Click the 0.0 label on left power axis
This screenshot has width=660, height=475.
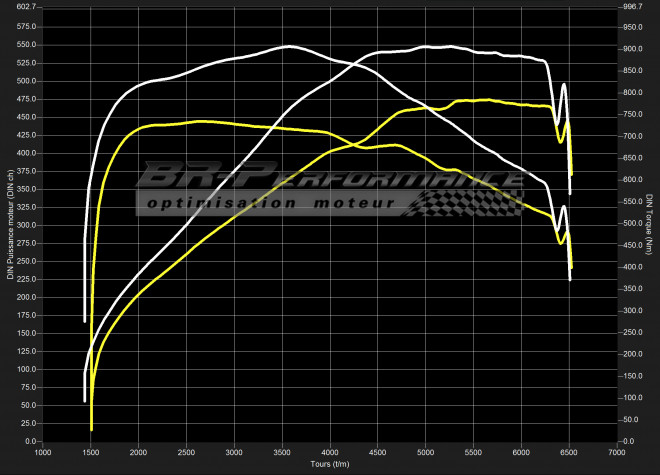point(32,441)
